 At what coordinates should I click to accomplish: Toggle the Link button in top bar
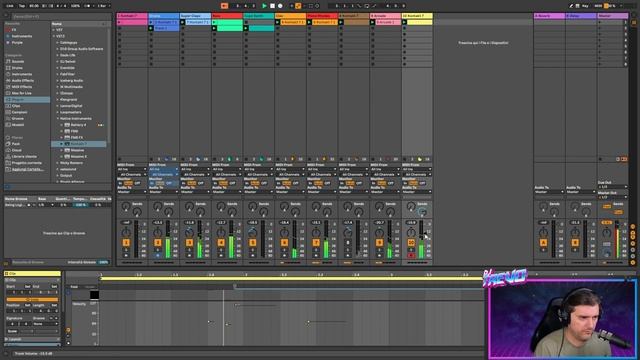click(x=10, y=6)
